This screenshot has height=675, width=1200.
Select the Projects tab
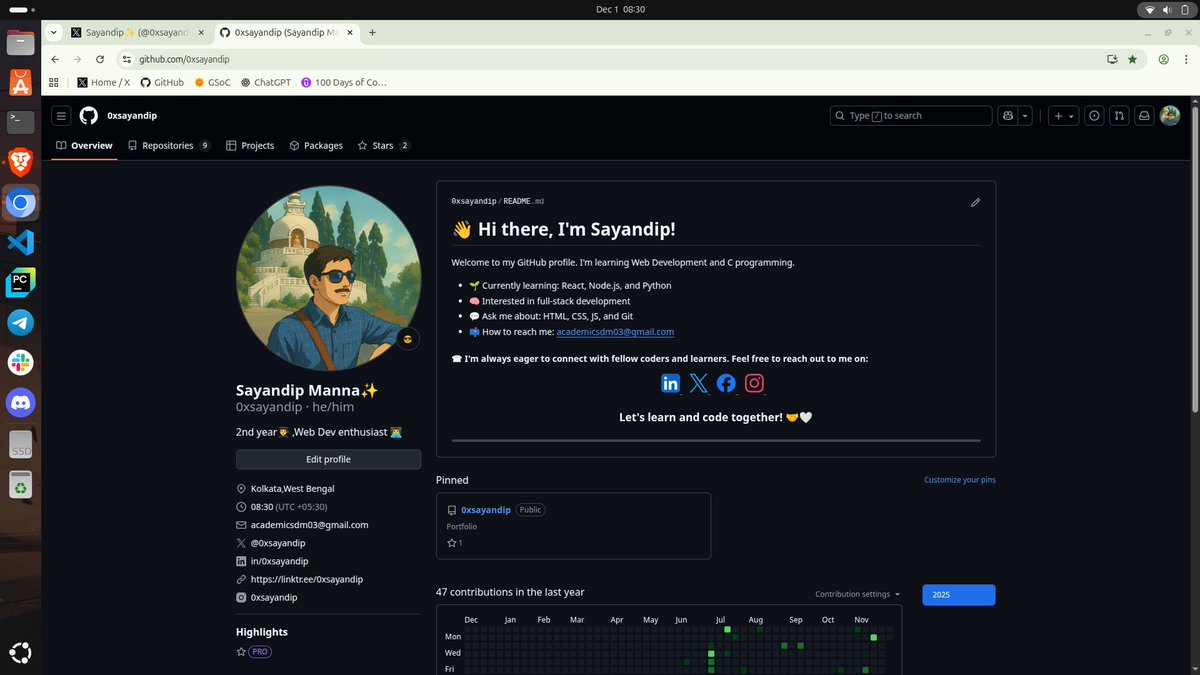click(x=250, y=145)
